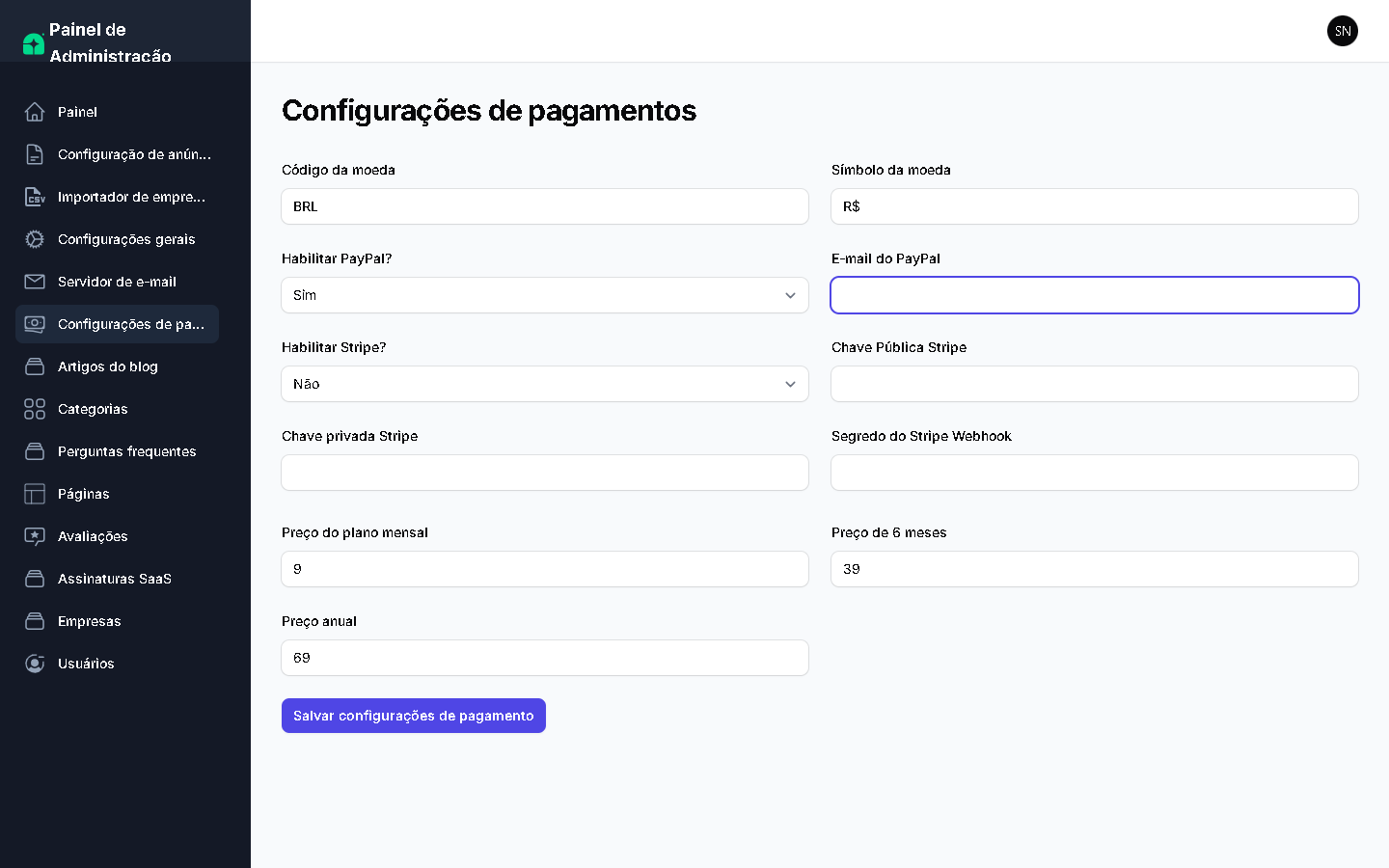Open the Habilitar PayPal dropdown
The image size is (1389, 868).
(545, 295)
